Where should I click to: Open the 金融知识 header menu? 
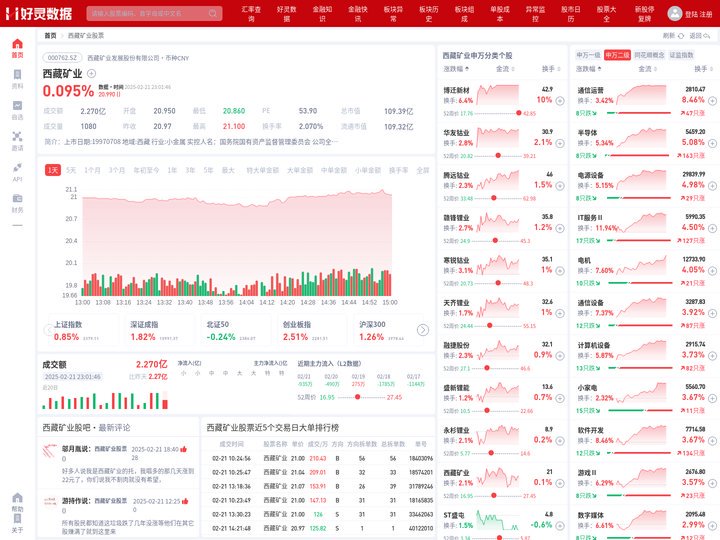pos(322,14)
